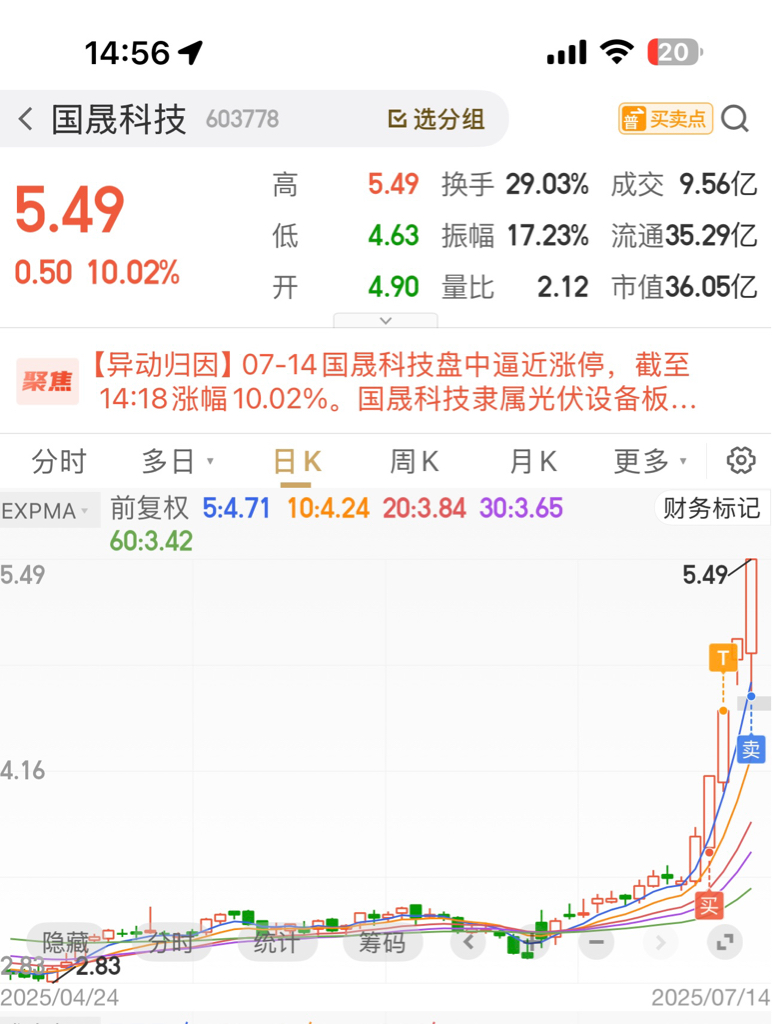Tap the 隐藏 hide overlay button
This screenshot has height=1024, width=772.
65,942
